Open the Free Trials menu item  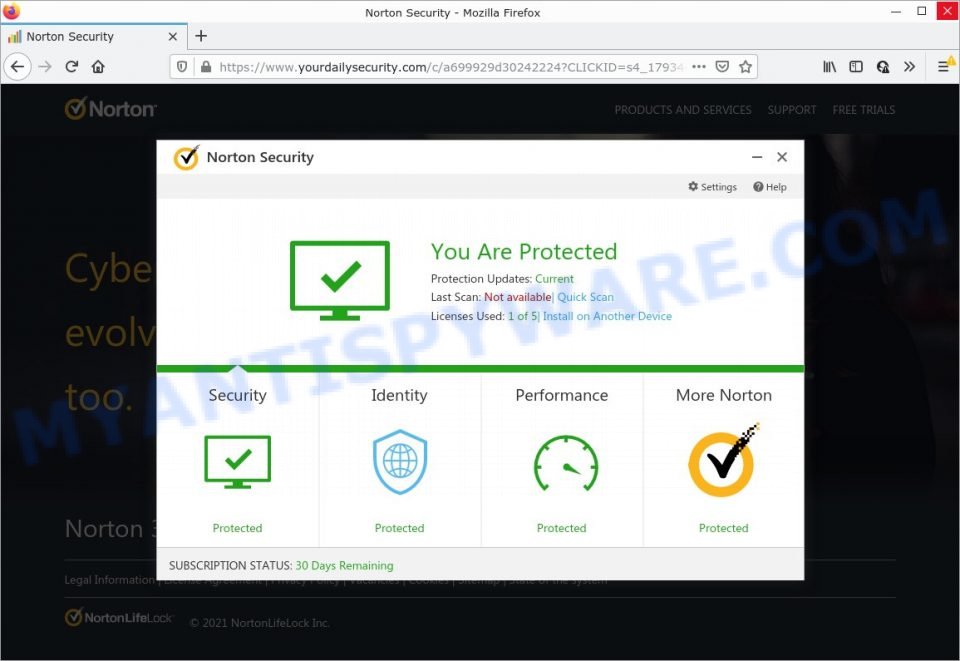863,110
